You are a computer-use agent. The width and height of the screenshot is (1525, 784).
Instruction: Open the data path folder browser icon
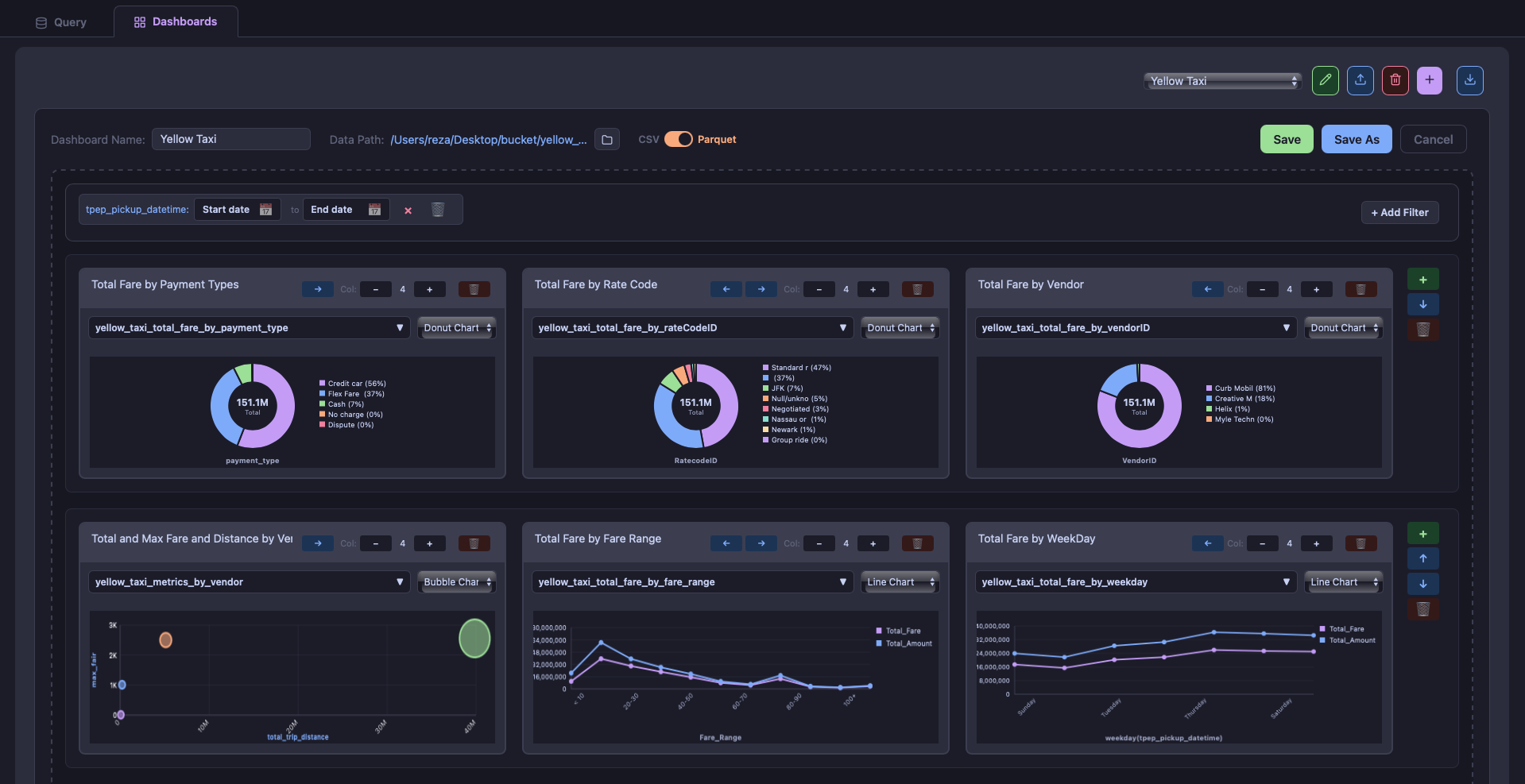[x=607, y=140]
